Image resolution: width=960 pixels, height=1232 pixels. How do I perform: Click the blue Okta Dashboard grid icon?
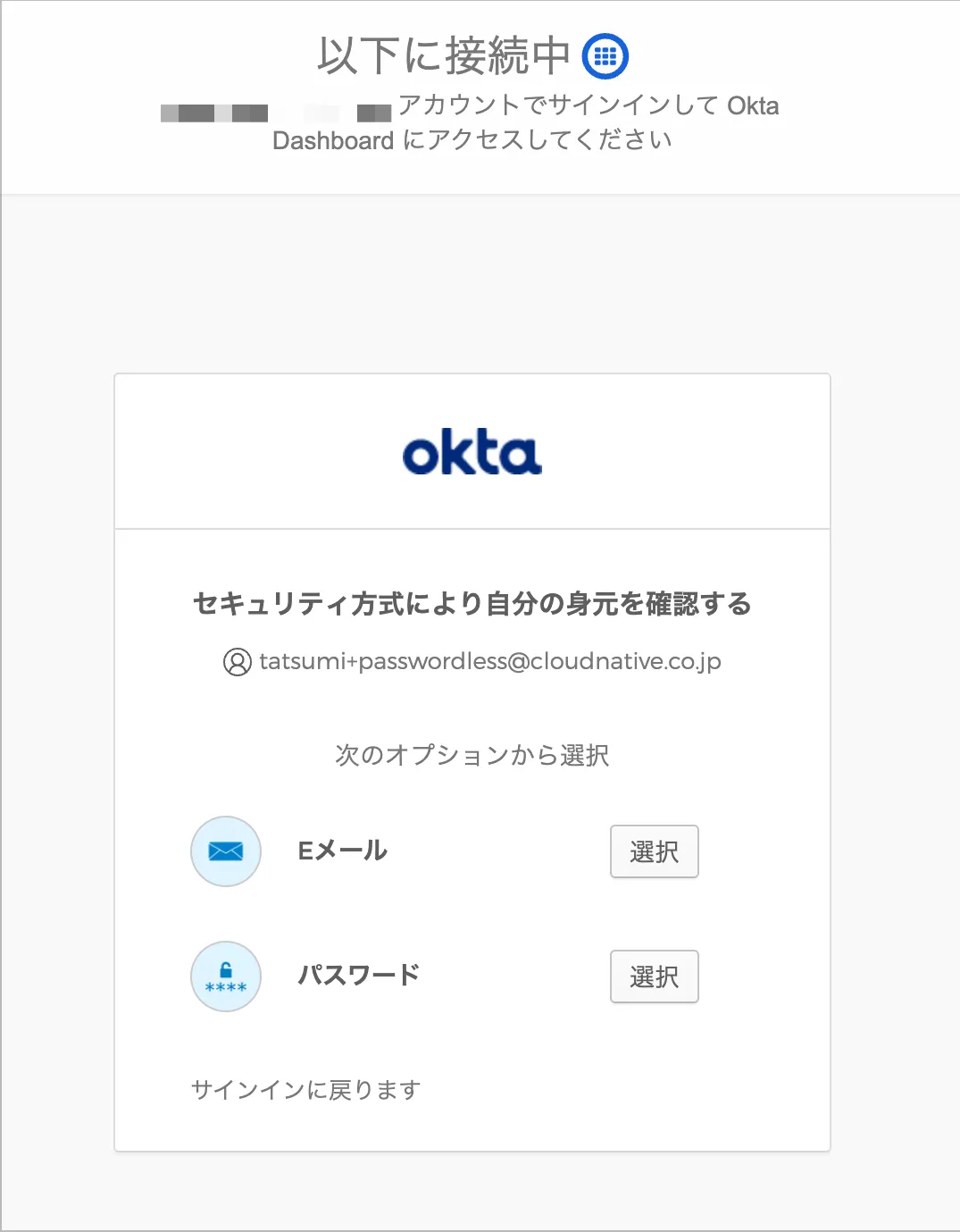[x=605, y=56]
